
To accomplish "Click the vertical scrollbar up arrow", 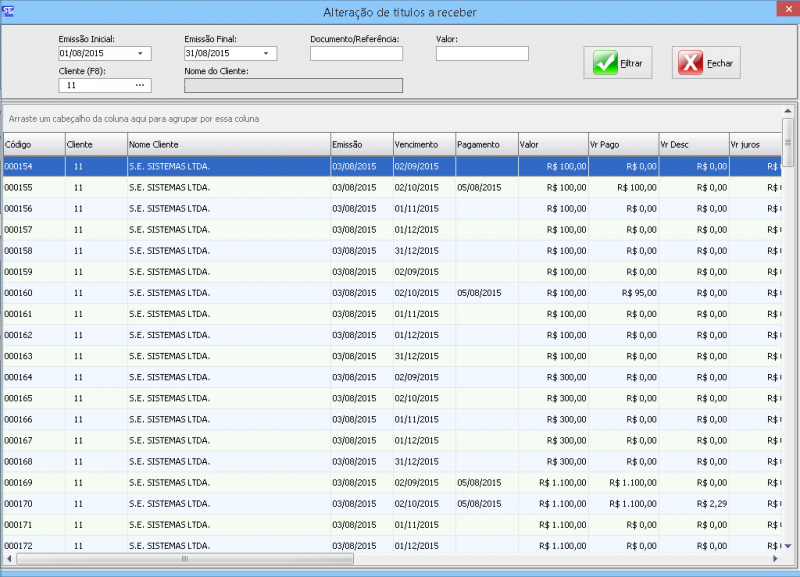I will point(788,111).
